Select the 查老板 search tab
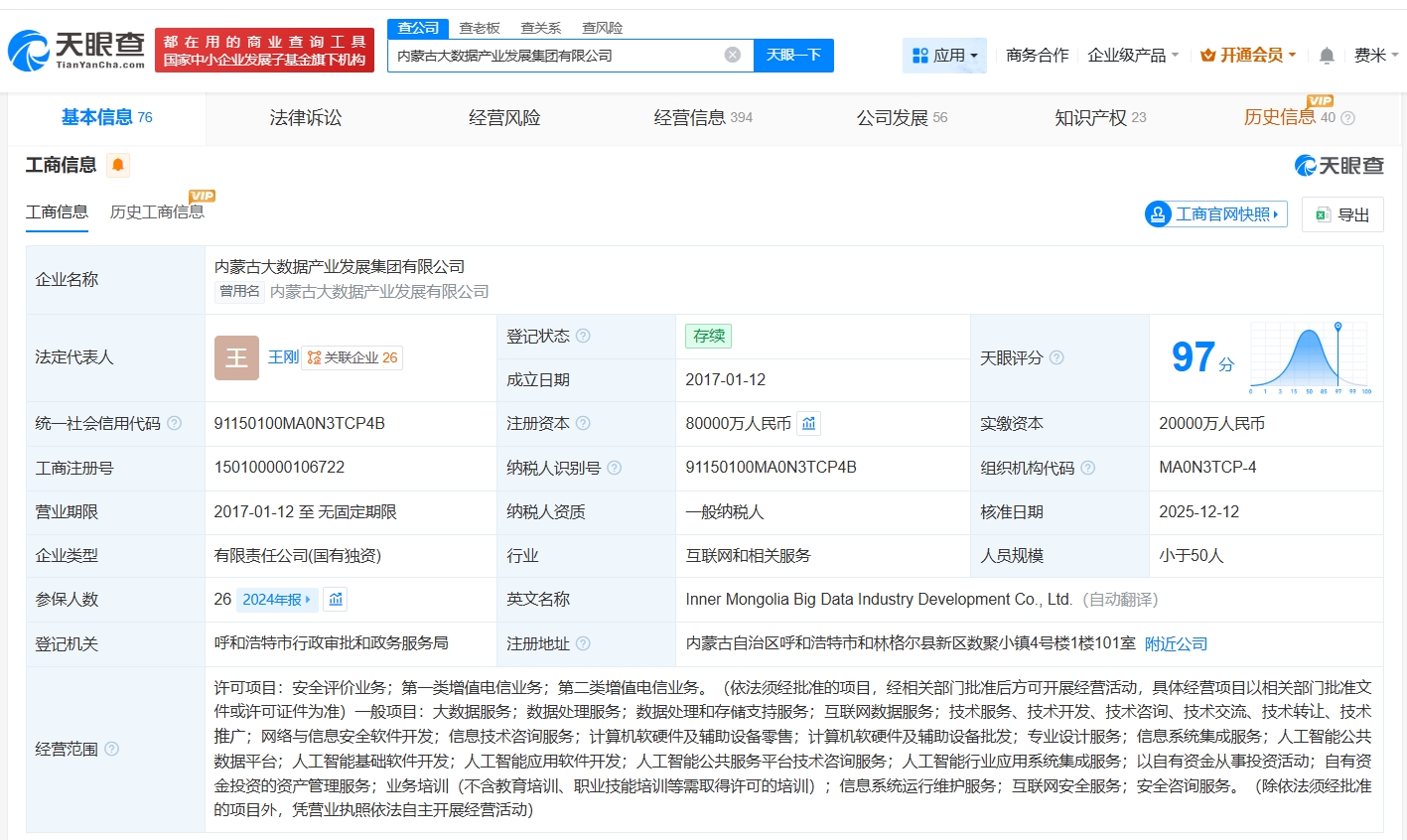 [x=479, y=28]
